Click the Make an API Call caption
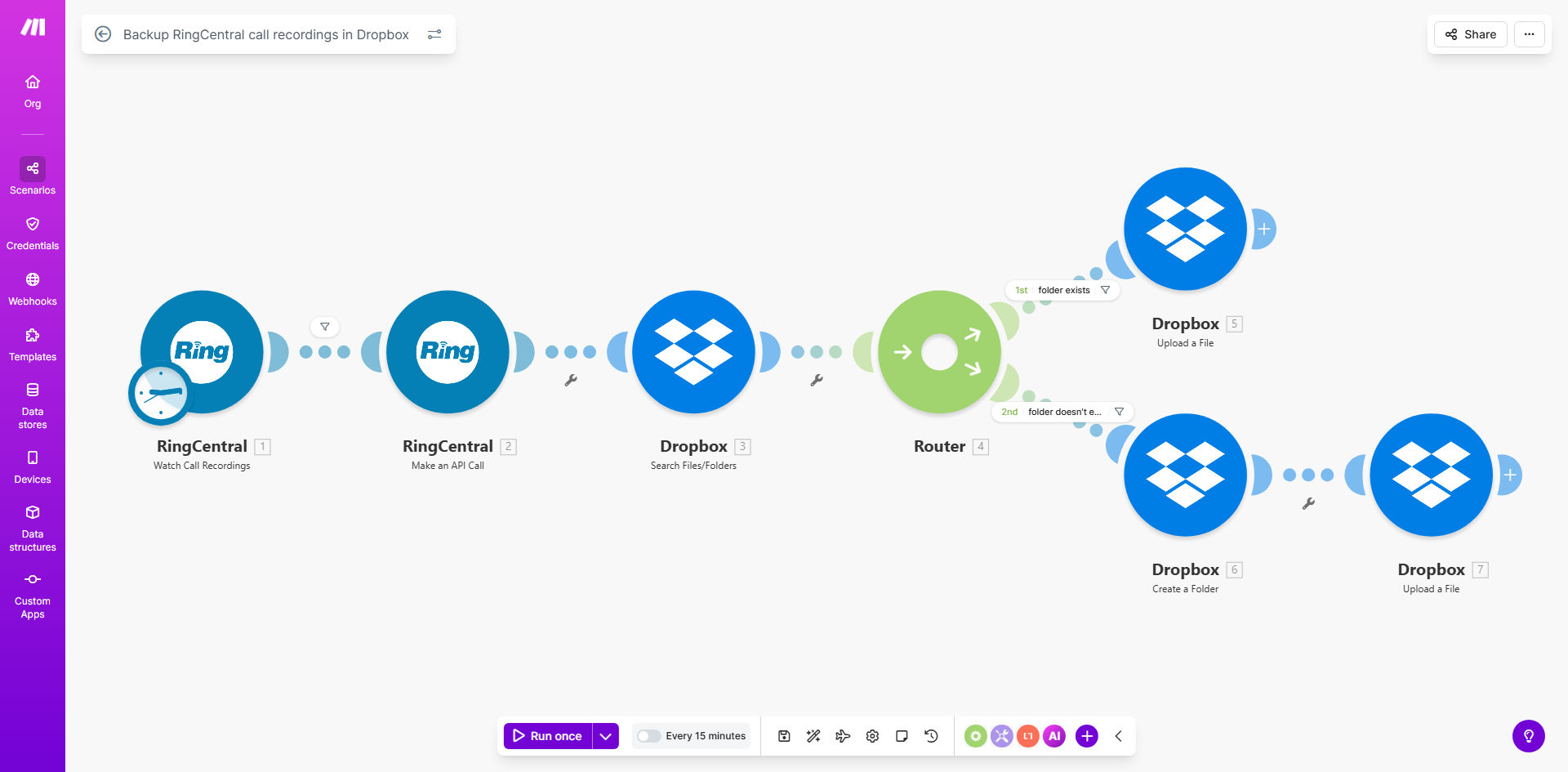Viewport: 1568px width, 772px height. (x=448, y=466)
